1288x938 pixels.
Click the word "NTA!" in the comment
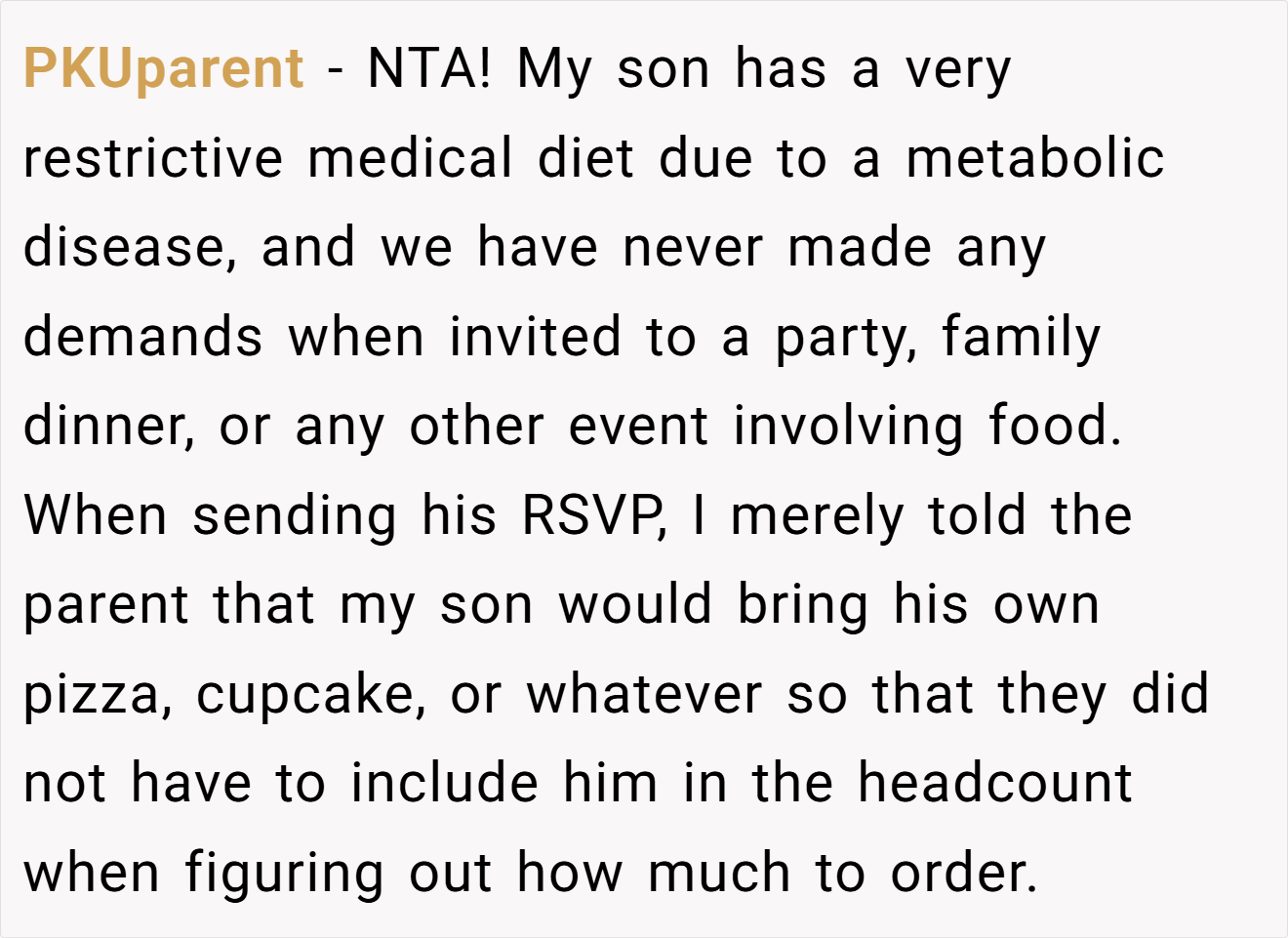[x=430, y=68]
